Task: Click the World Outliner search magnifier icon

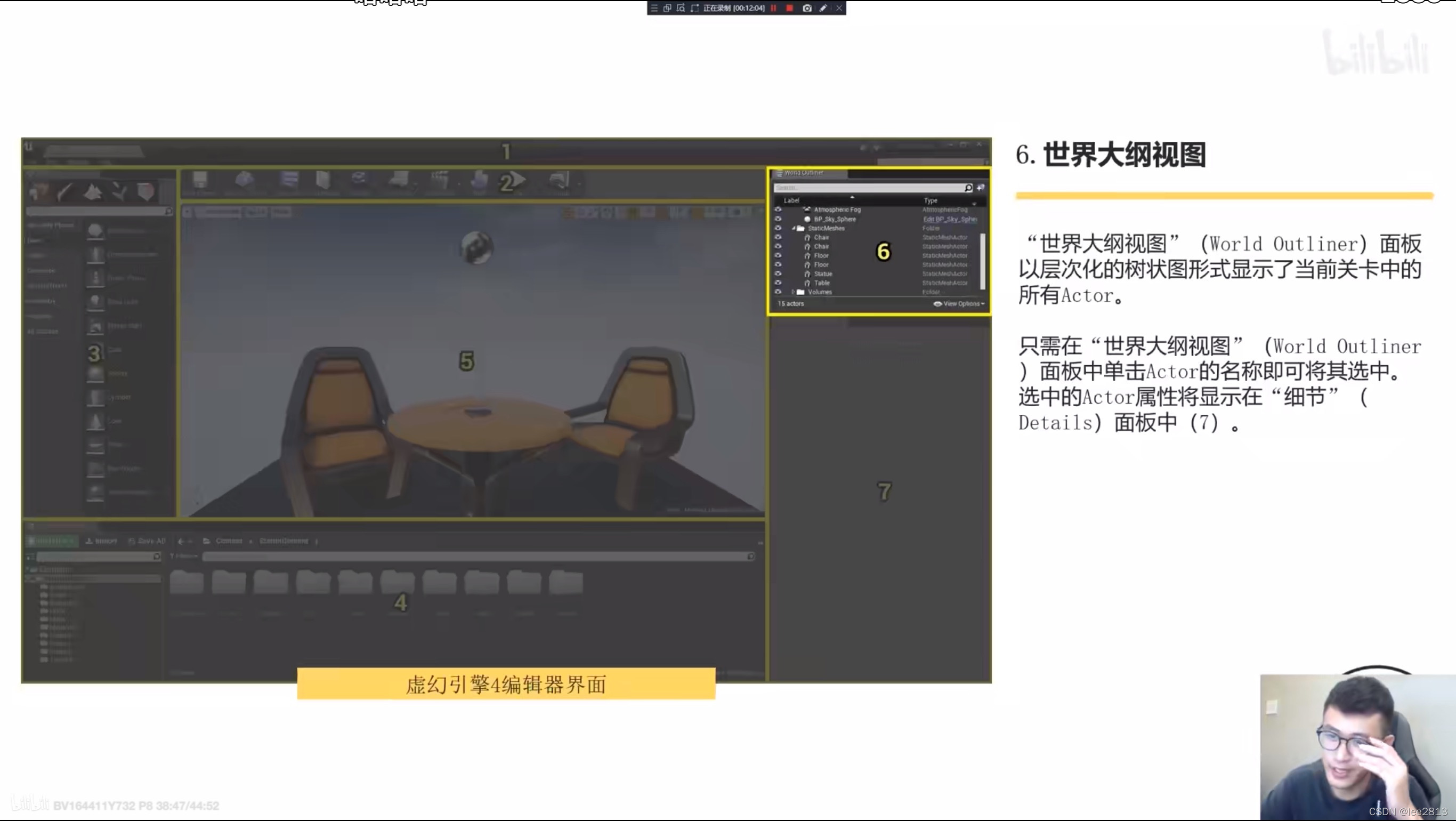Action: pyautogui.click(x=968, y=188)
